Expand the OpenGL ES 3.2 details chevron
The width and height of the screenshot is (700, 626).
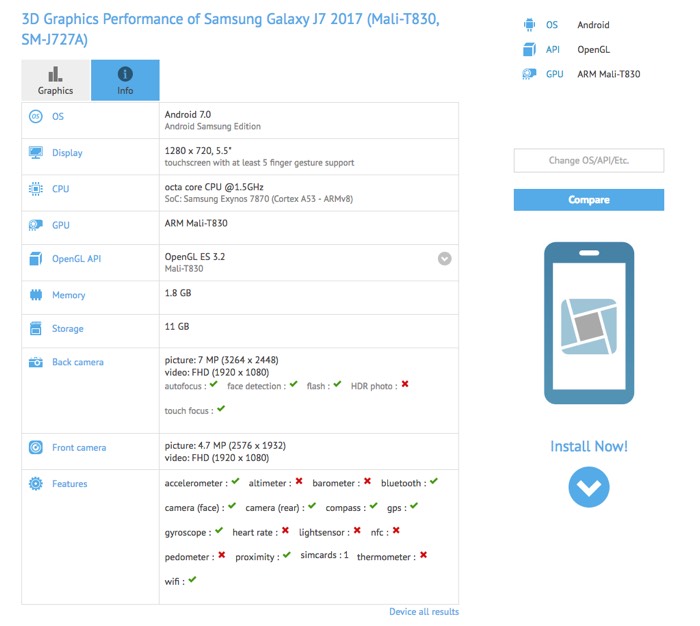(x=445, y=259)
